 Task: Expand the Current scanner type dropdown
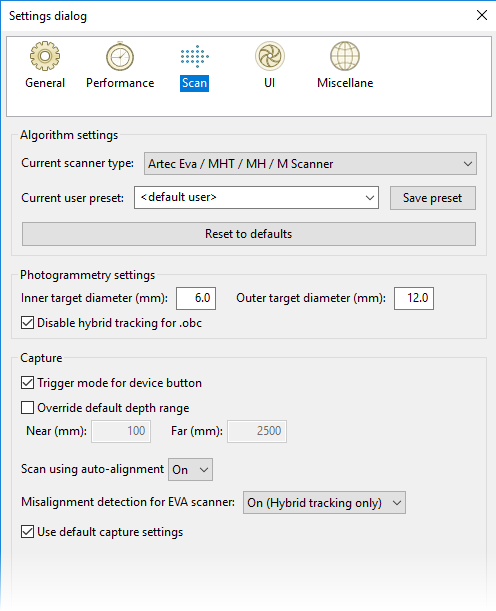[x=310, y=164]
